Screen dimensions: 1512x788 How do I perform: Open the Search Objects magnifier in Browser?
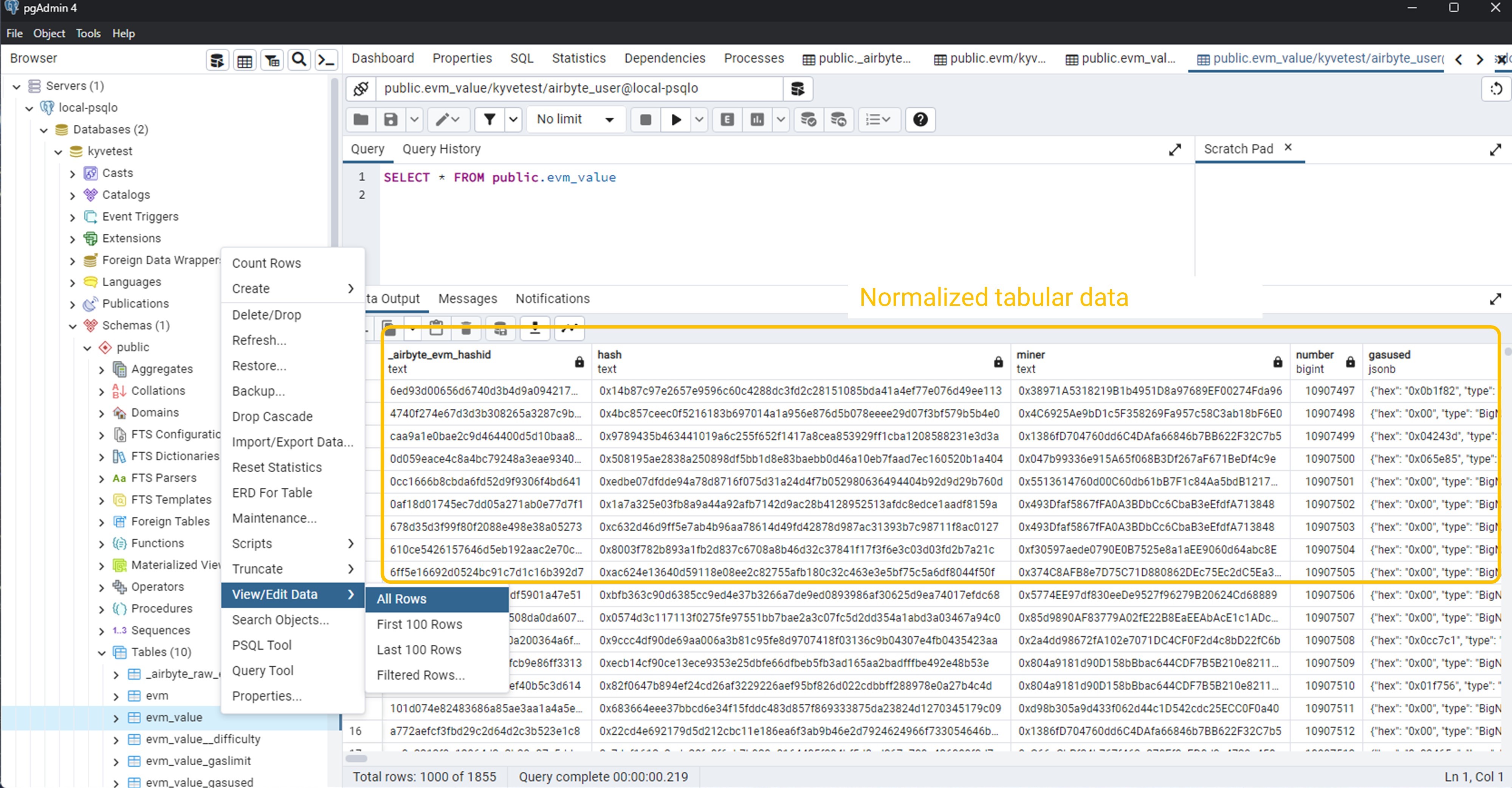pyautogui.click(x=299, y=60)
